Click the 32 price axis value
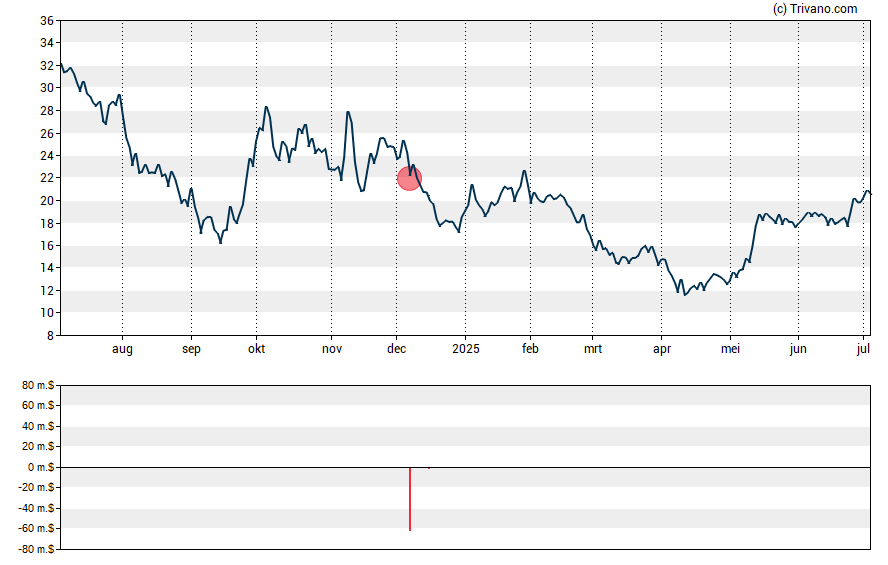This screenshot has height=565, width=888. pos(46,66)
